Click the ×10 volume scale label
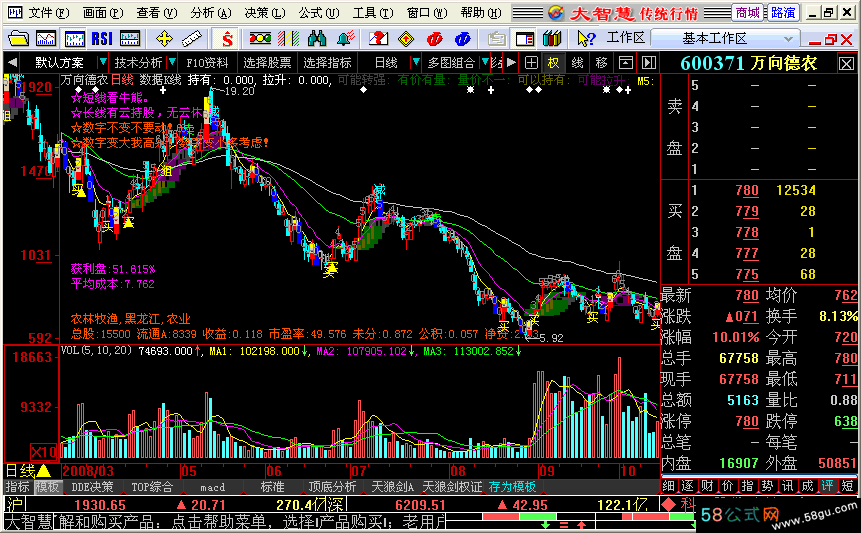861x533 pixels. click(44, 452)
